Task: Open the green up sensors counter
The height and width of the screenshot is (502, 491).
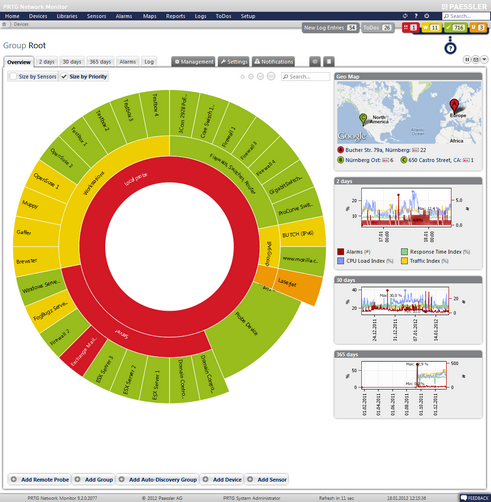Action: 456,28
